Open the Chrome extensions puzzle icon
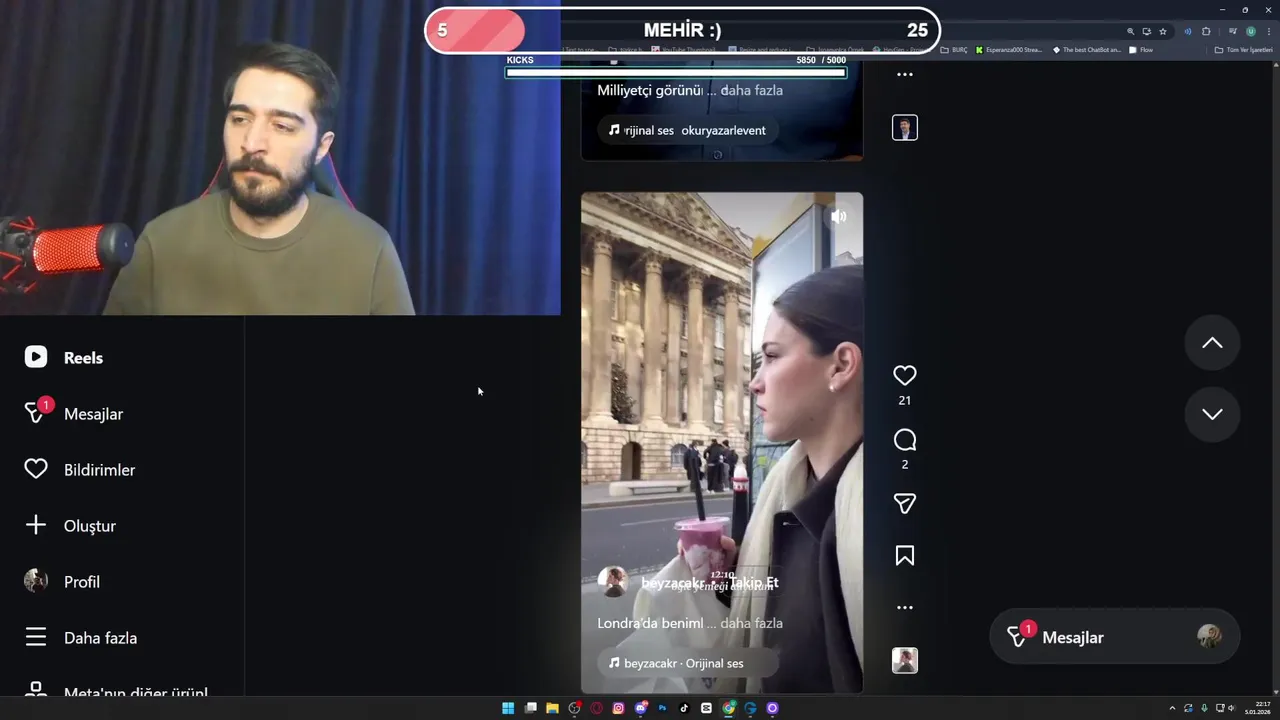 [x=1206, y=31]
